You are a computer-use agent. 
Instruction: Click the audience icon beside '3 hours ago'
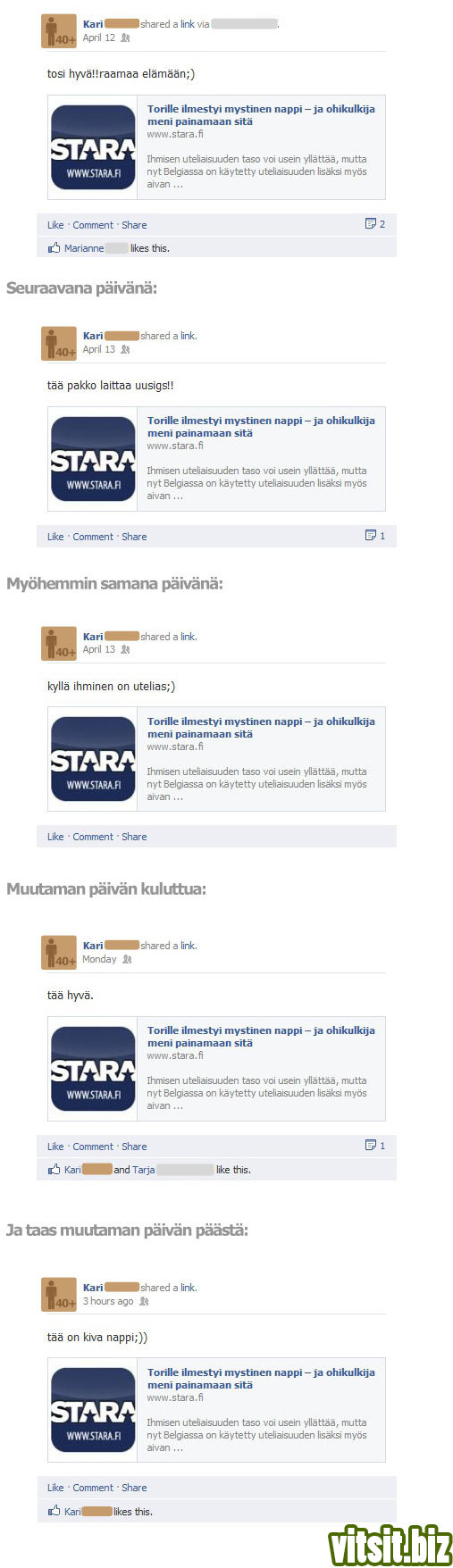tap(144, 1301)
